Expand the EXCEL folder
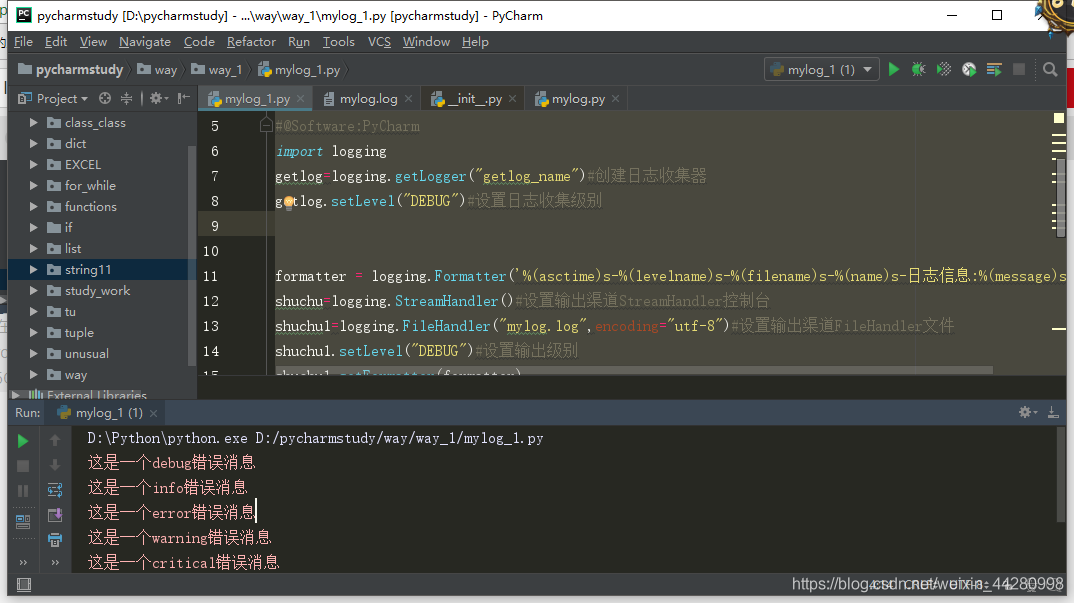Viewport: 1074px width, 603px height. (x=33, y=164)
